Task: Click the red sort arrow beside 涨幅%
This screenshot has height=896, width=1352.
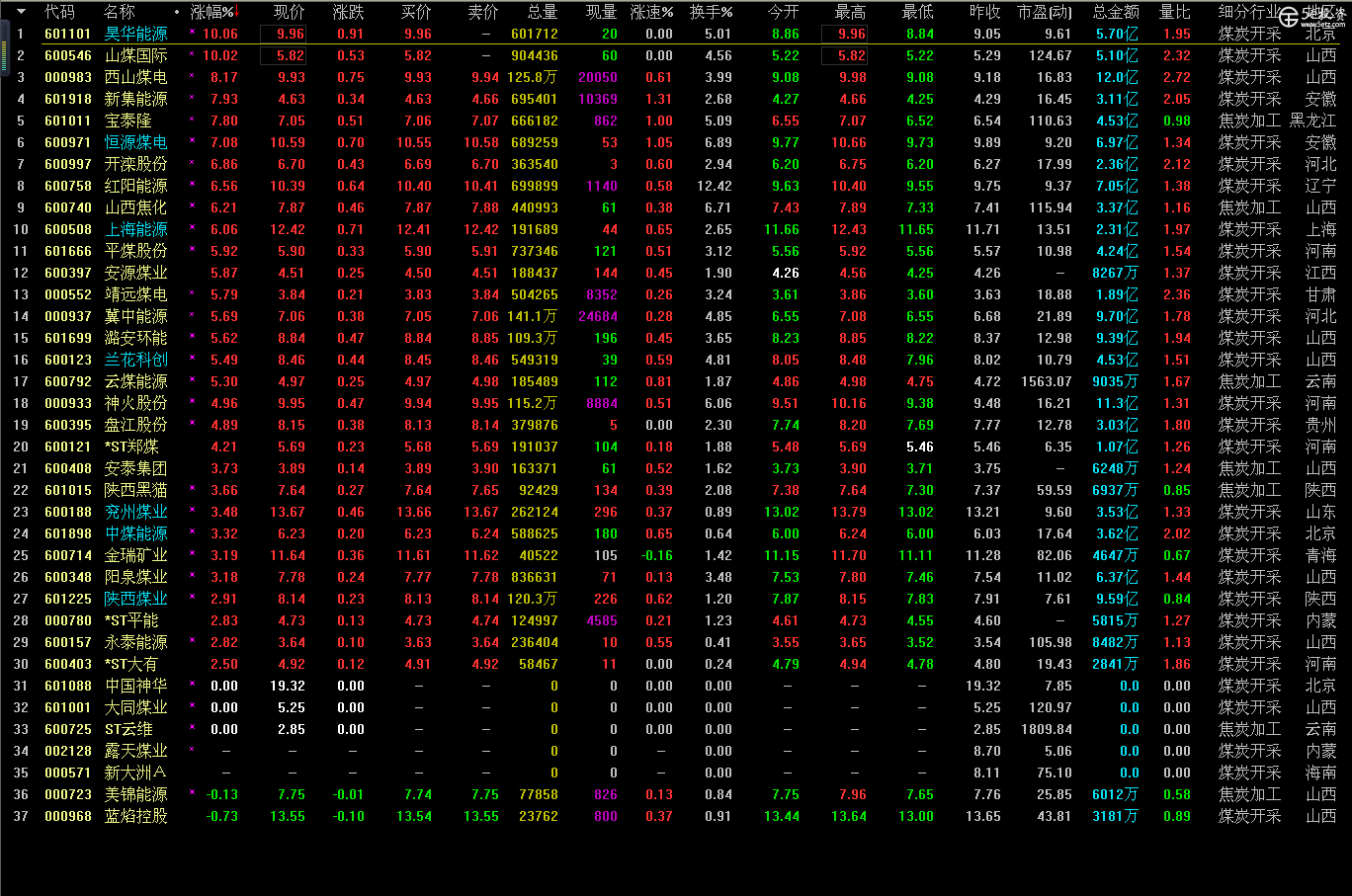Action: pos(238,12)
